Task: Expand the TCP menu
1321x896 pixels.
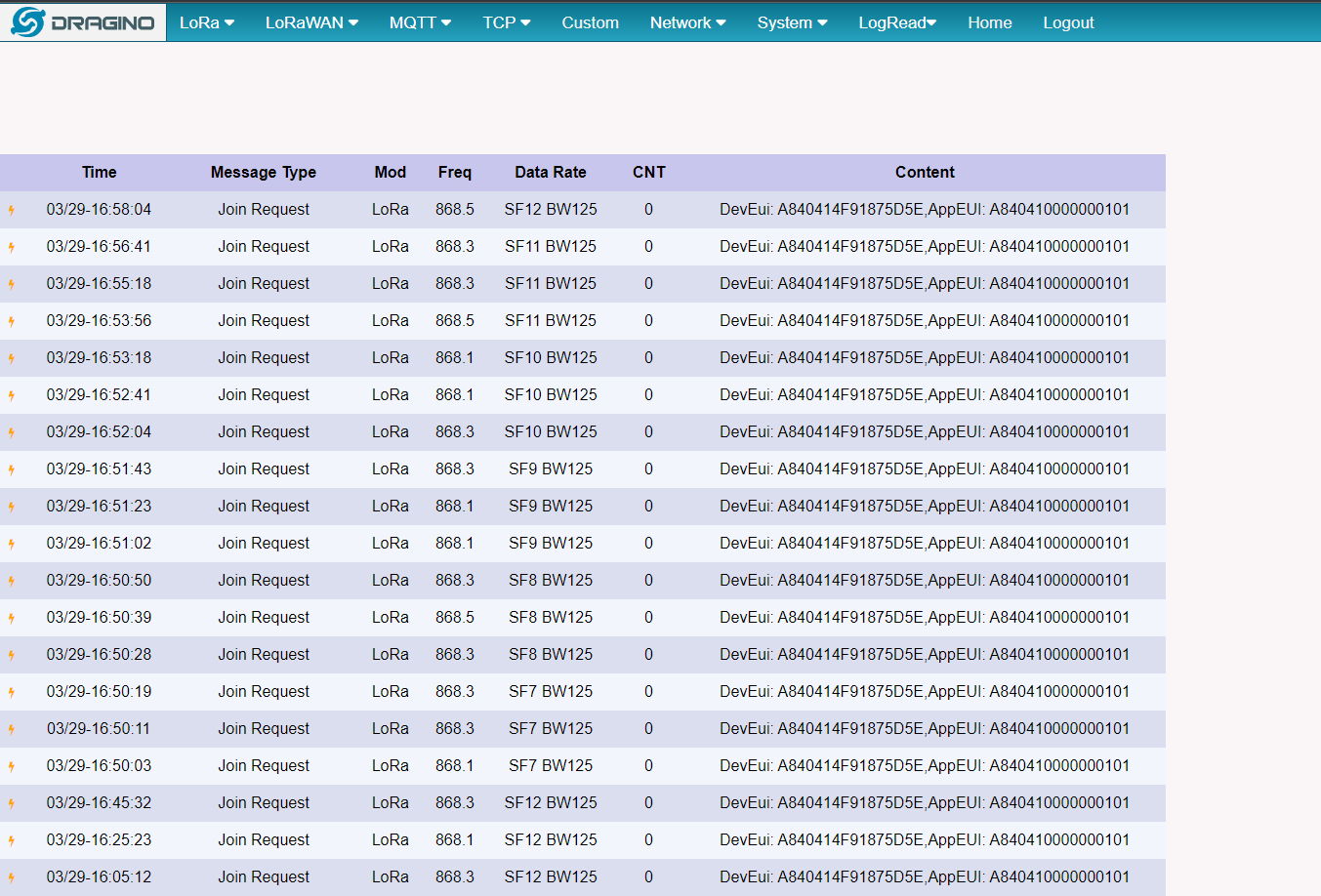Action: (506, 22)
